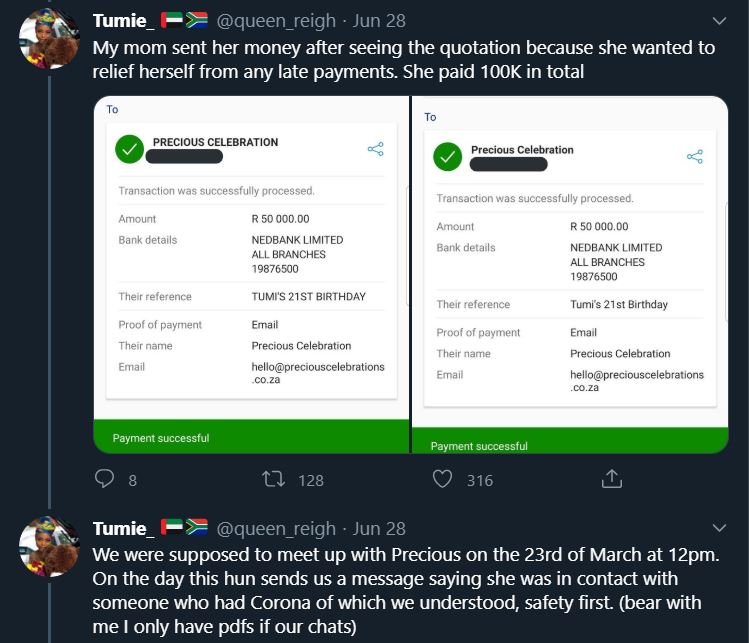Click @queen_reigh handle on second tweet

tap(276, 529)
